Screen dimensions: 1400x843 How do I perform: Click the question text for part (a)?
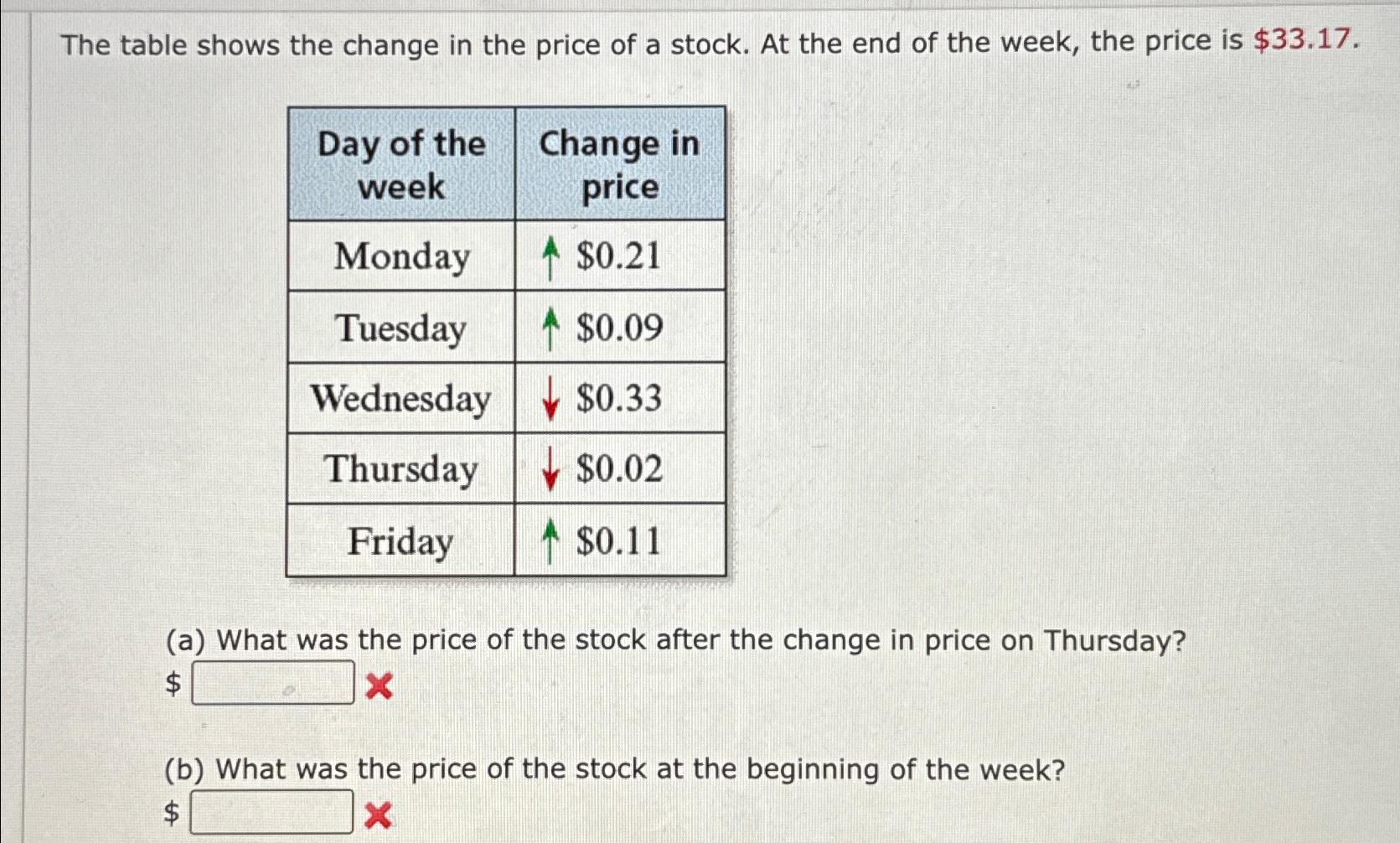(x=670, y=640)
